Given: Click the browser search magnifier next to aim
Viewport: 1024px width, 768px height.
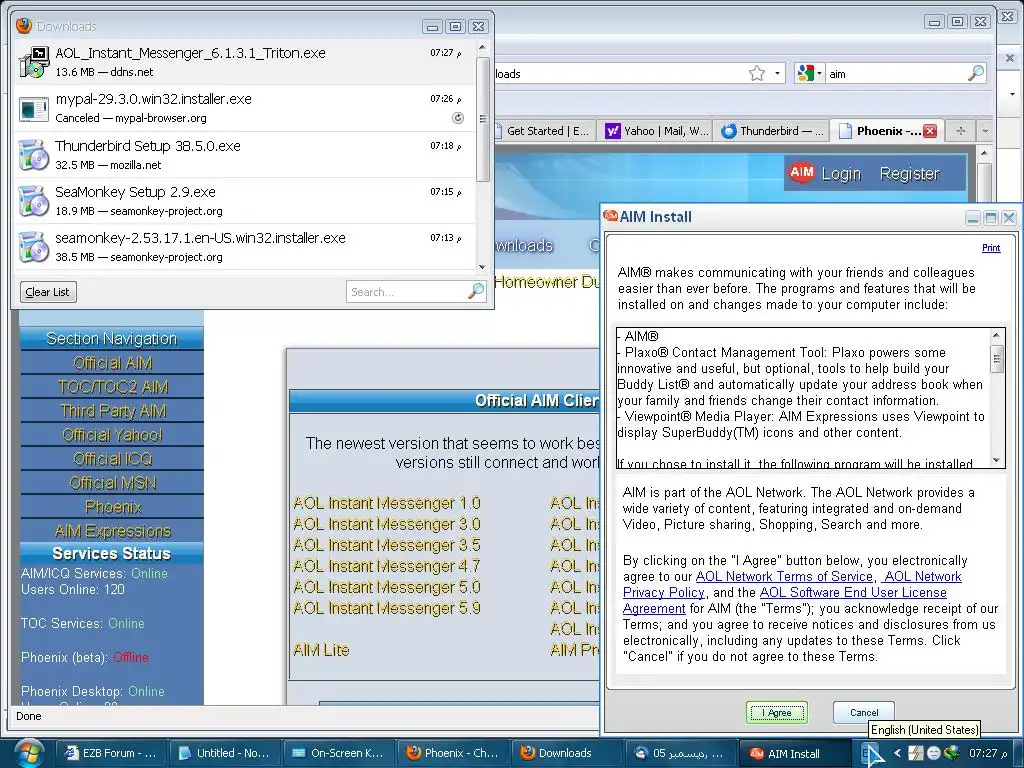Looking at the screenshot, I should [976, 73].
